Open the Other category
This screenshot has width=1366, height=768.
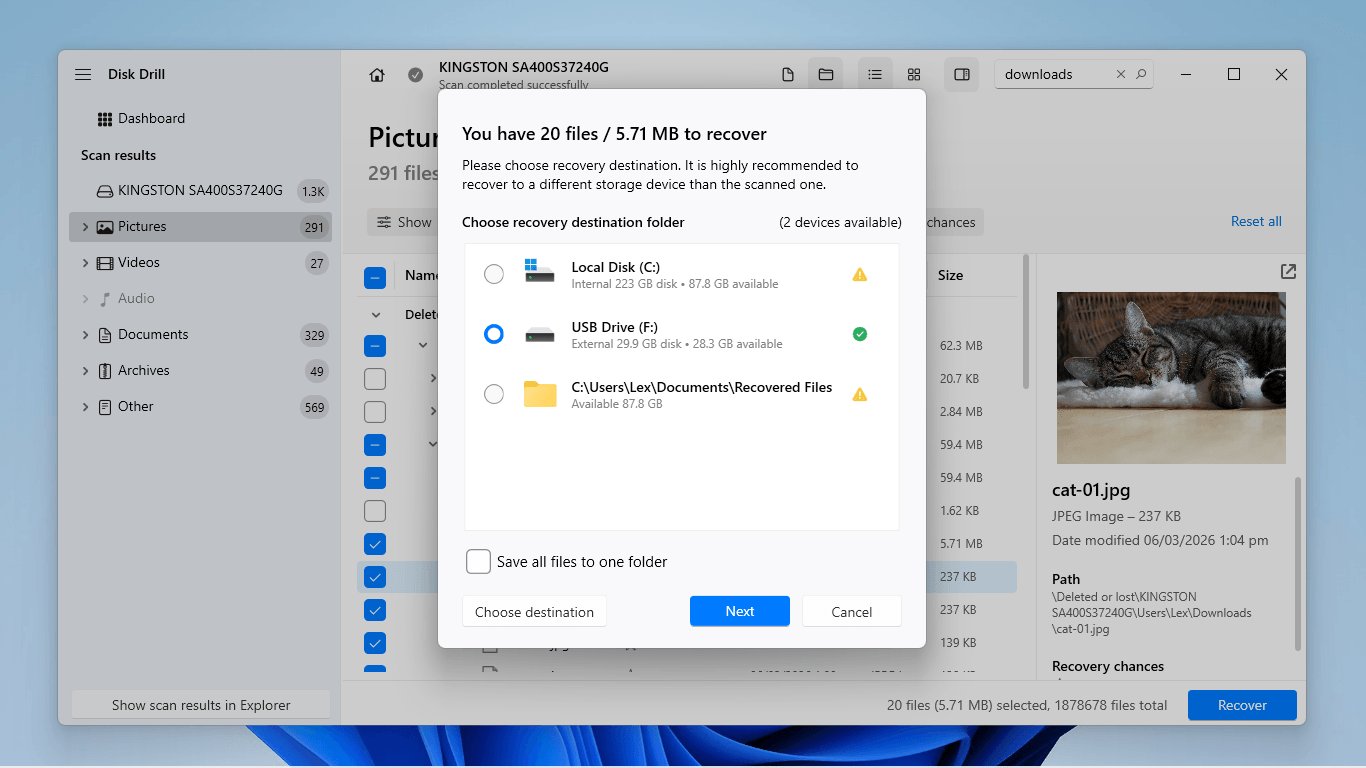200,407
